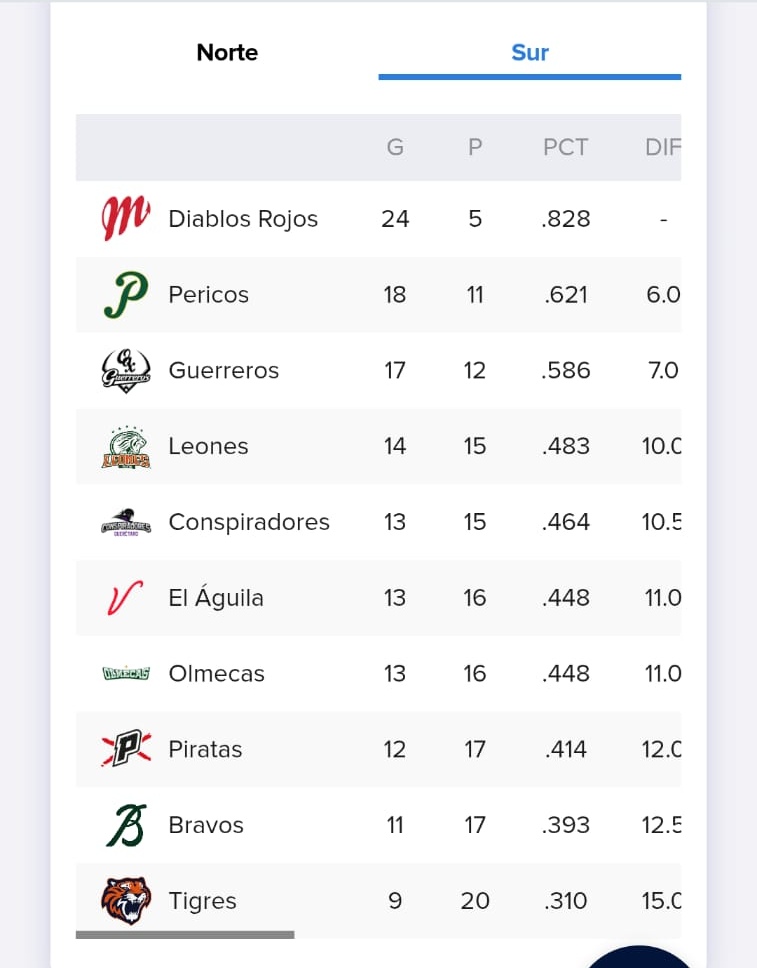Tap the dark floating button at bottom right

638,958
